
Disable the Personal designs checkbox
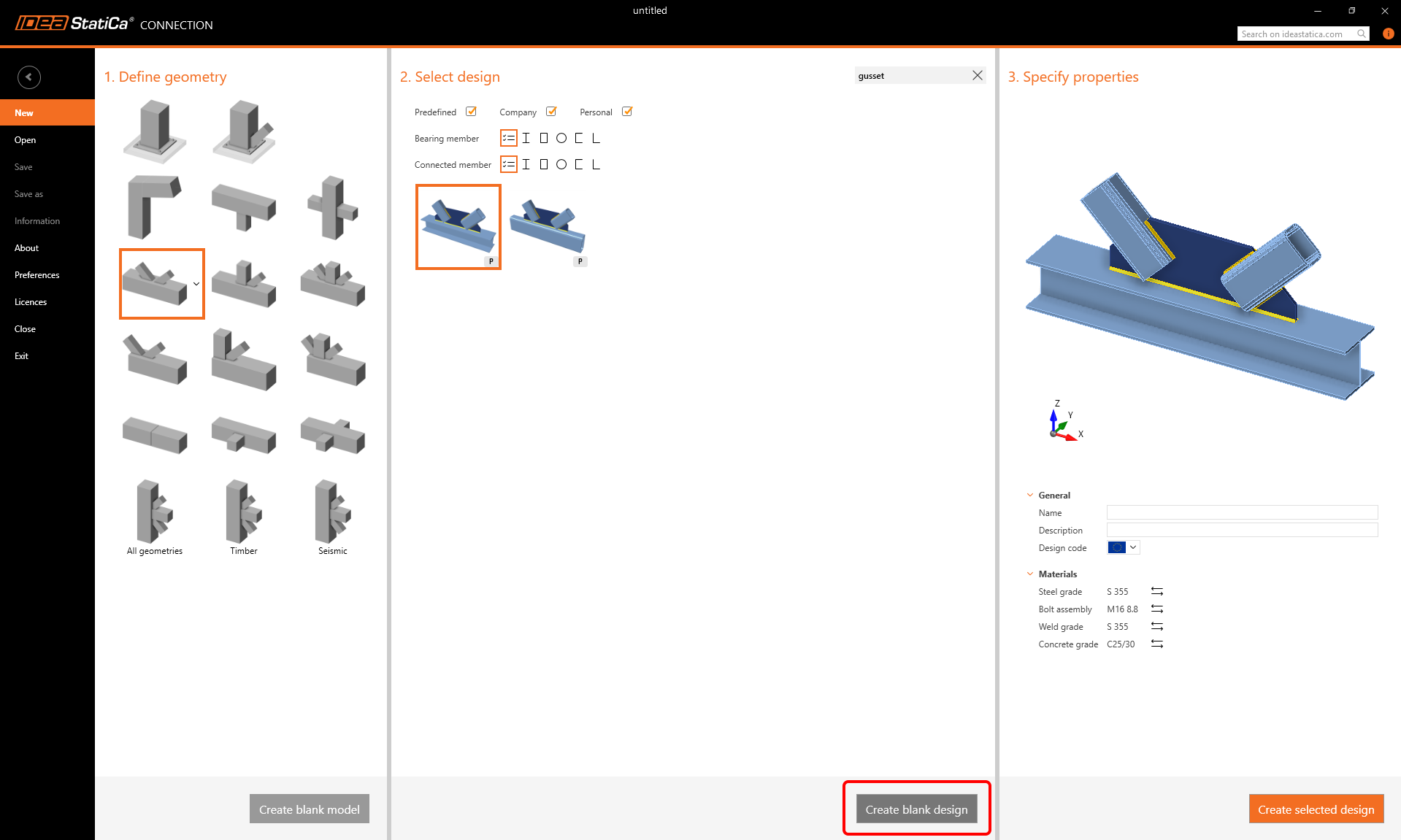click(627, 112)
